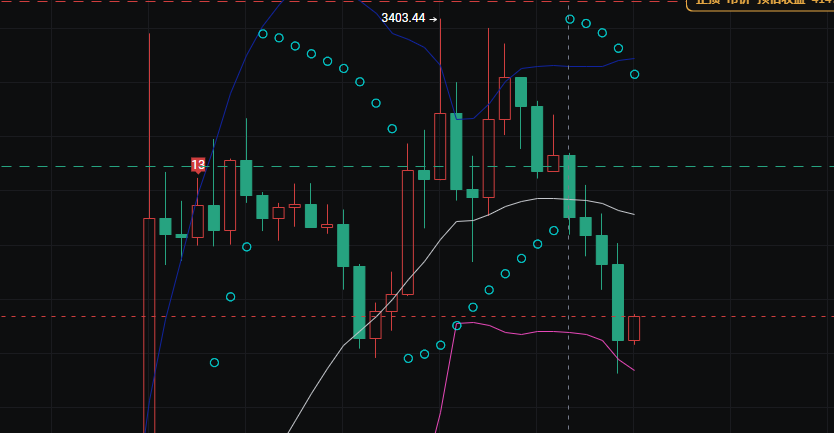Screen dimensions: 834x433
Task: Click the red "13" marker flag
Action: coord(198,164)
